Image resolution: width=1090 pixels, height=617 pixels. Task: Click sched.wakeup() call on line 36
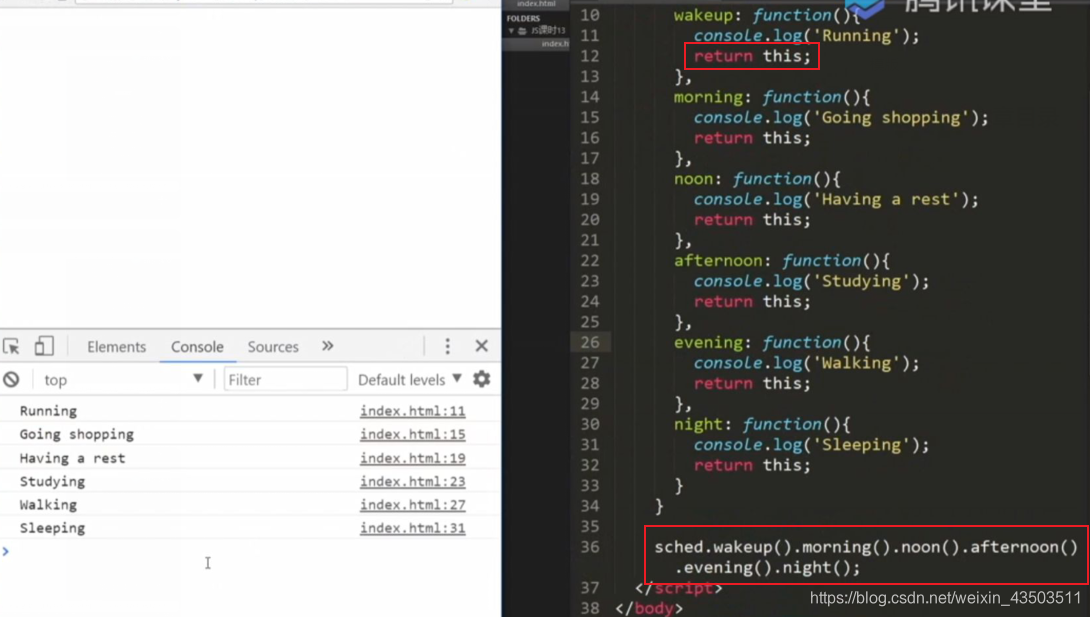(x=723, y=547)
